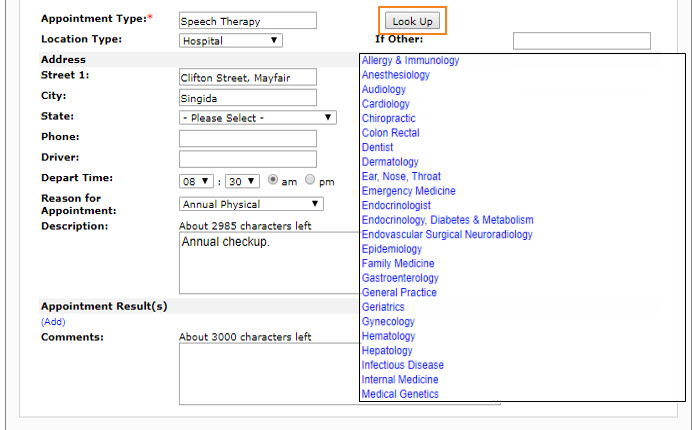The image size is (692, 430).
Task: Click the Add link under Appointment Results
Action: click(x=53, y=322)
